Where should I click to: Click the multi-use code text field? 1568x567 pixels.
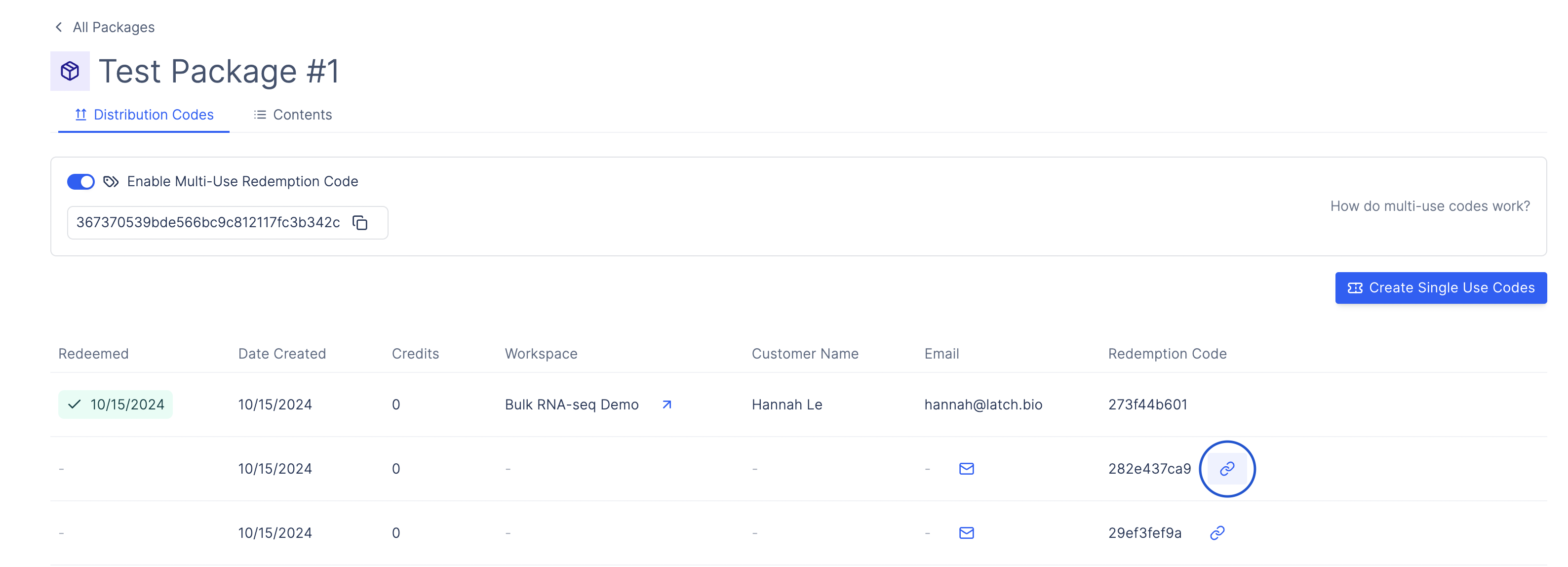point(207,223)
